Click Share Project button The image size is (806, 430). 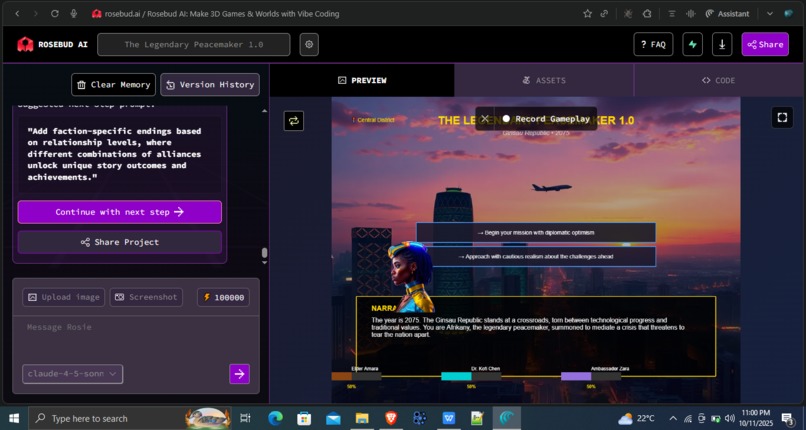pyautogui.click(x=120, y=242)
